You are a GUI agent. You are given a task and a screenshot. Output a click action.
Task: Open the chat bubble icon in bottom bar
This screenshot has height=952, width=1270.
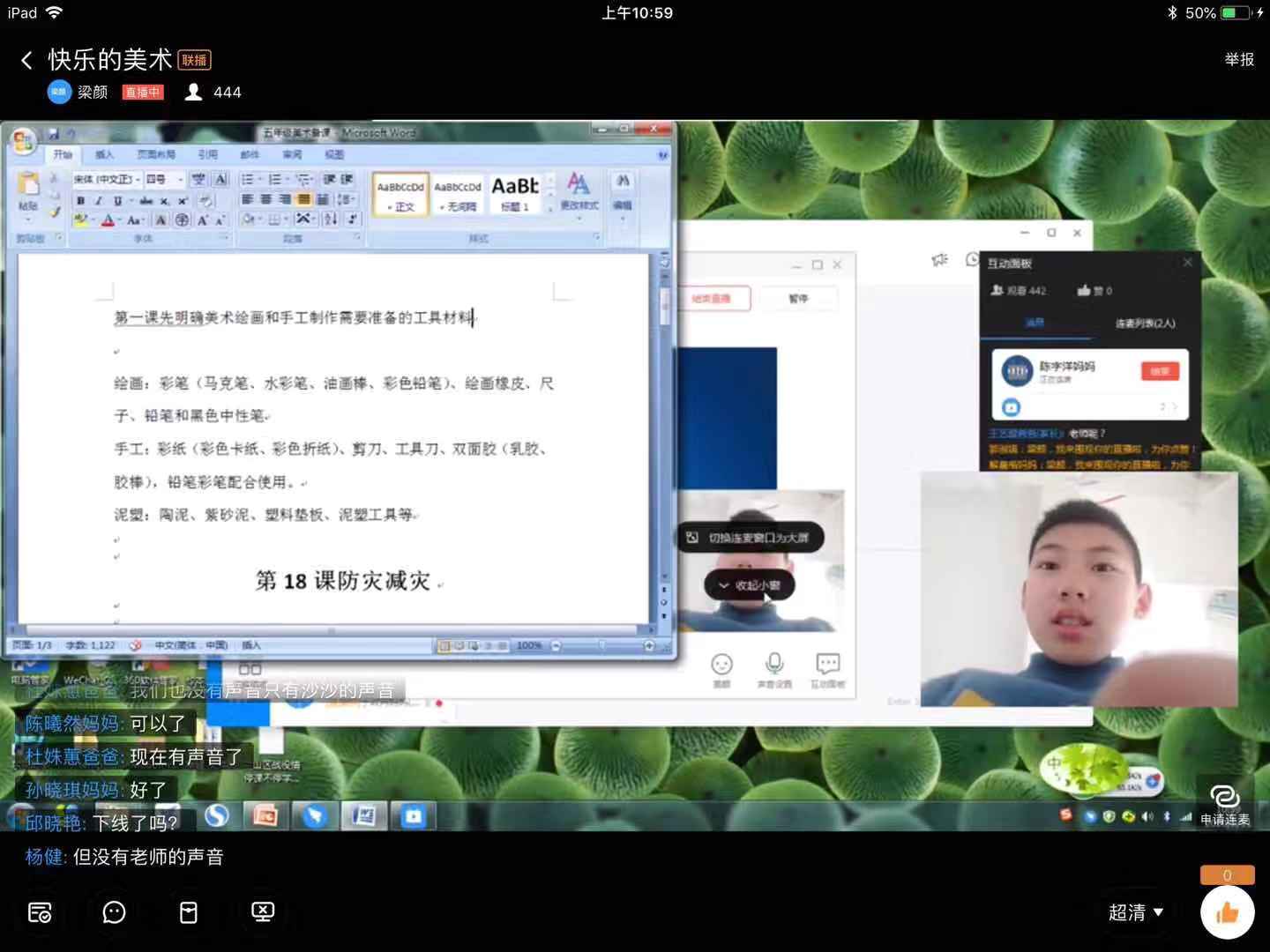114,912
